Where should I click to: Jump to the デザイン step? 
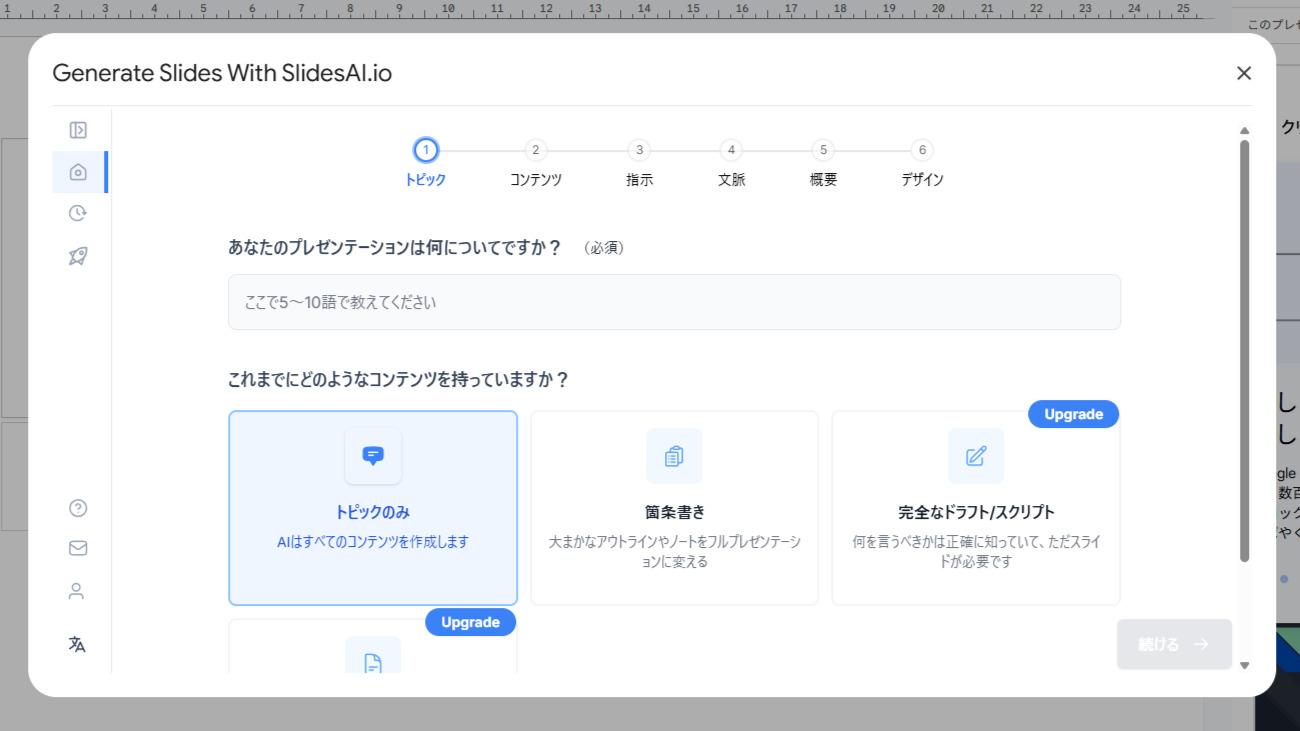tap(921, 150)
